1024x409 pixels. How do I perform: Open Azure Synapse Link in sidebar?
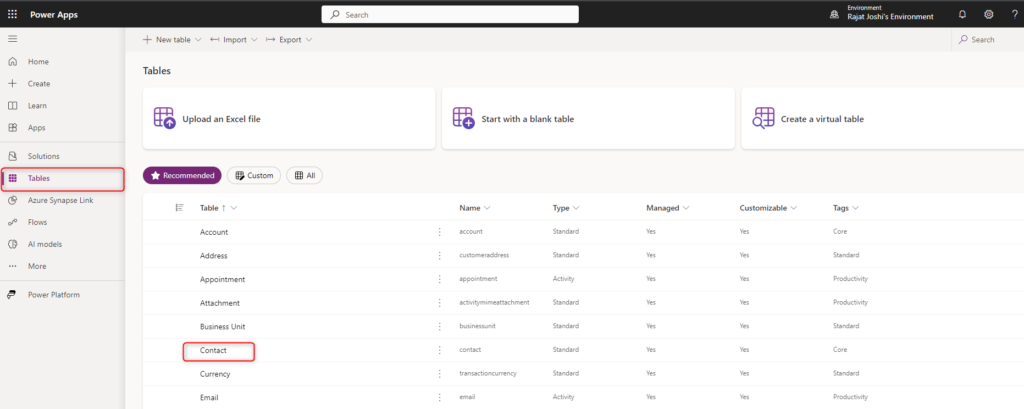tap(63, 201)
